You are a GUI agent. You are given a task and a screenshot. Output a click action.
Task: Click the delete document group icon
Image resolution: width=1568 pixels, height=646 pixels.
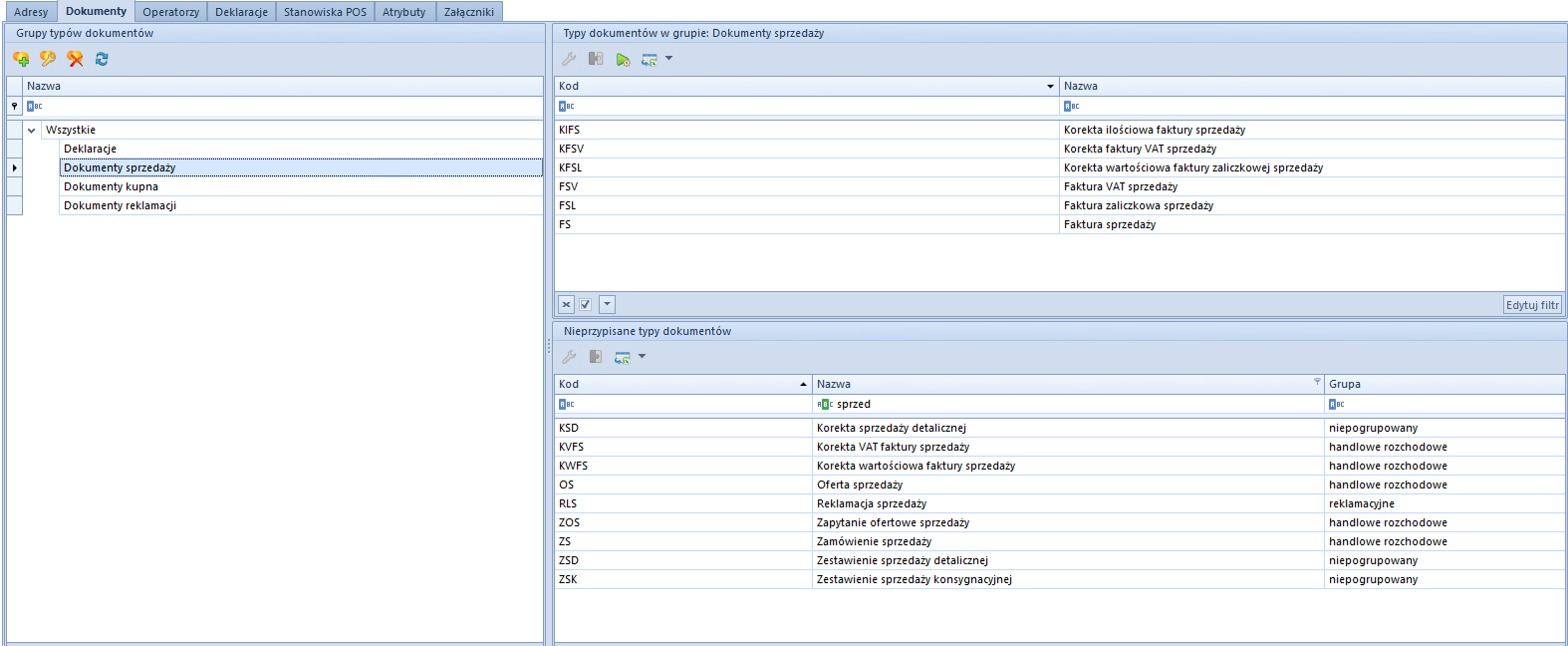pos(75,59)
